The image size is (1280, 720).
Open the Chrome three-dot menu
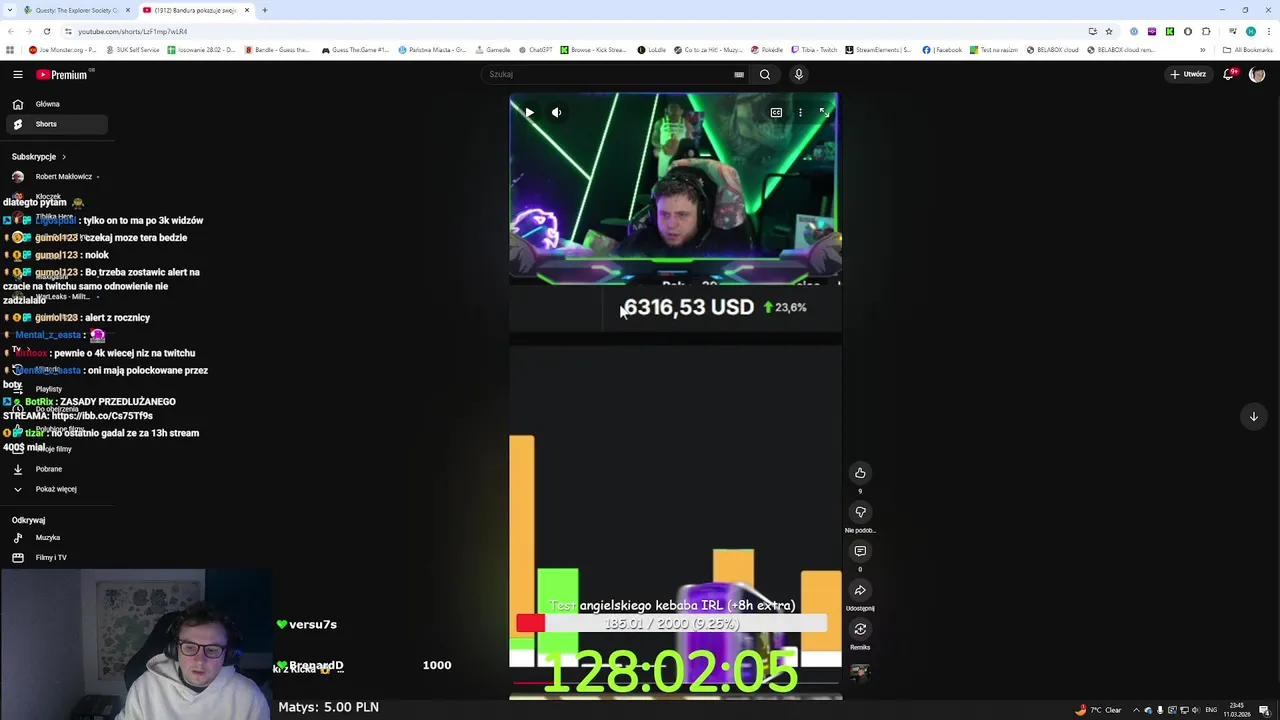coord(1269,31)
